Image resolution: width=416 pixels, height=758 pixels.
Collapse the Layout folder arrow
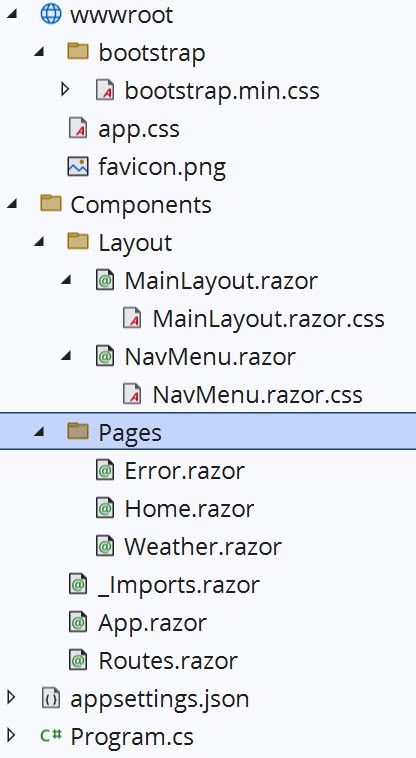click(x=39, y=242)
